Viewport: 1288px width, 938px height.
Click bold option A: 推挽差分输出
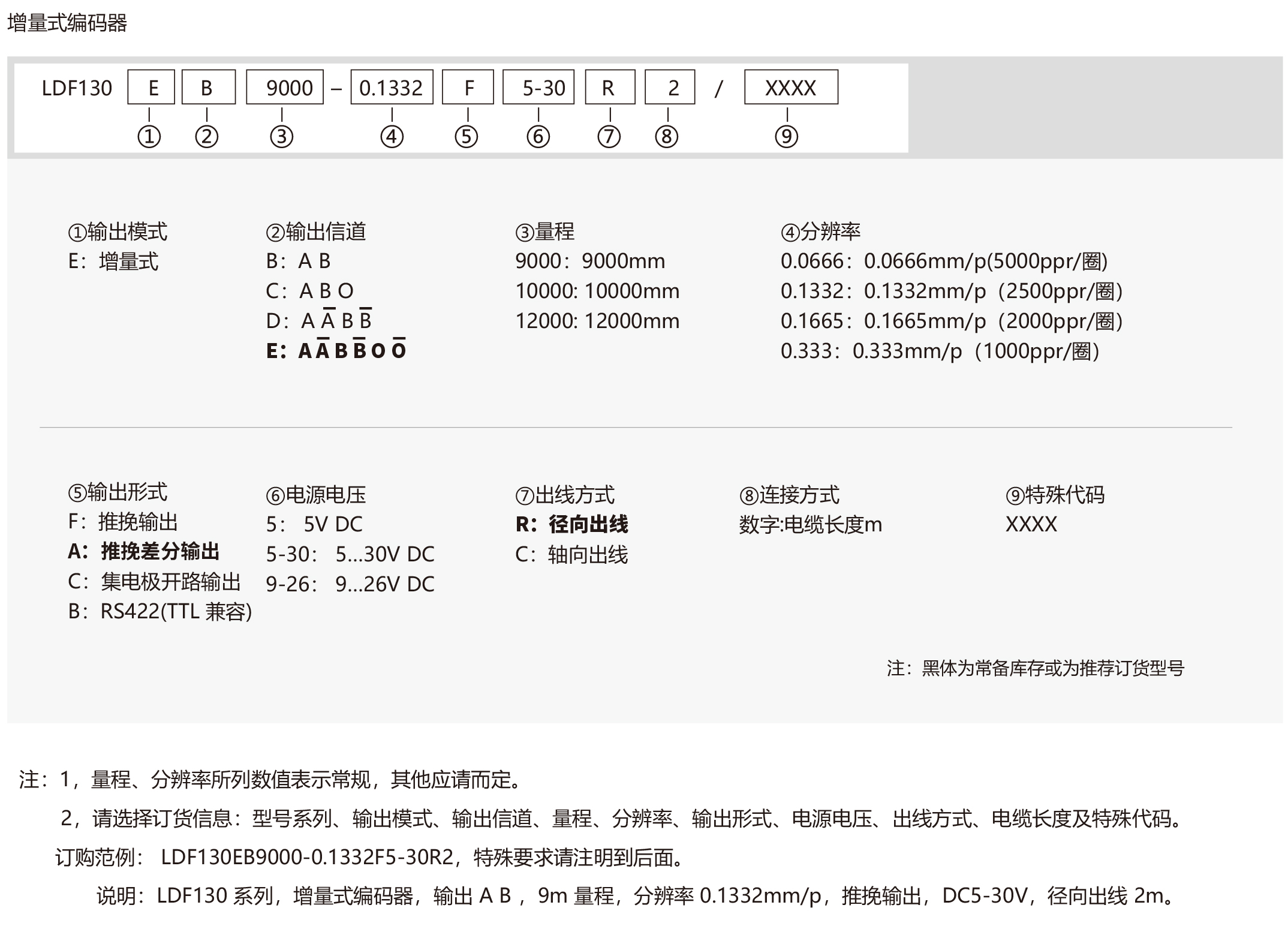tap(144, 551)
